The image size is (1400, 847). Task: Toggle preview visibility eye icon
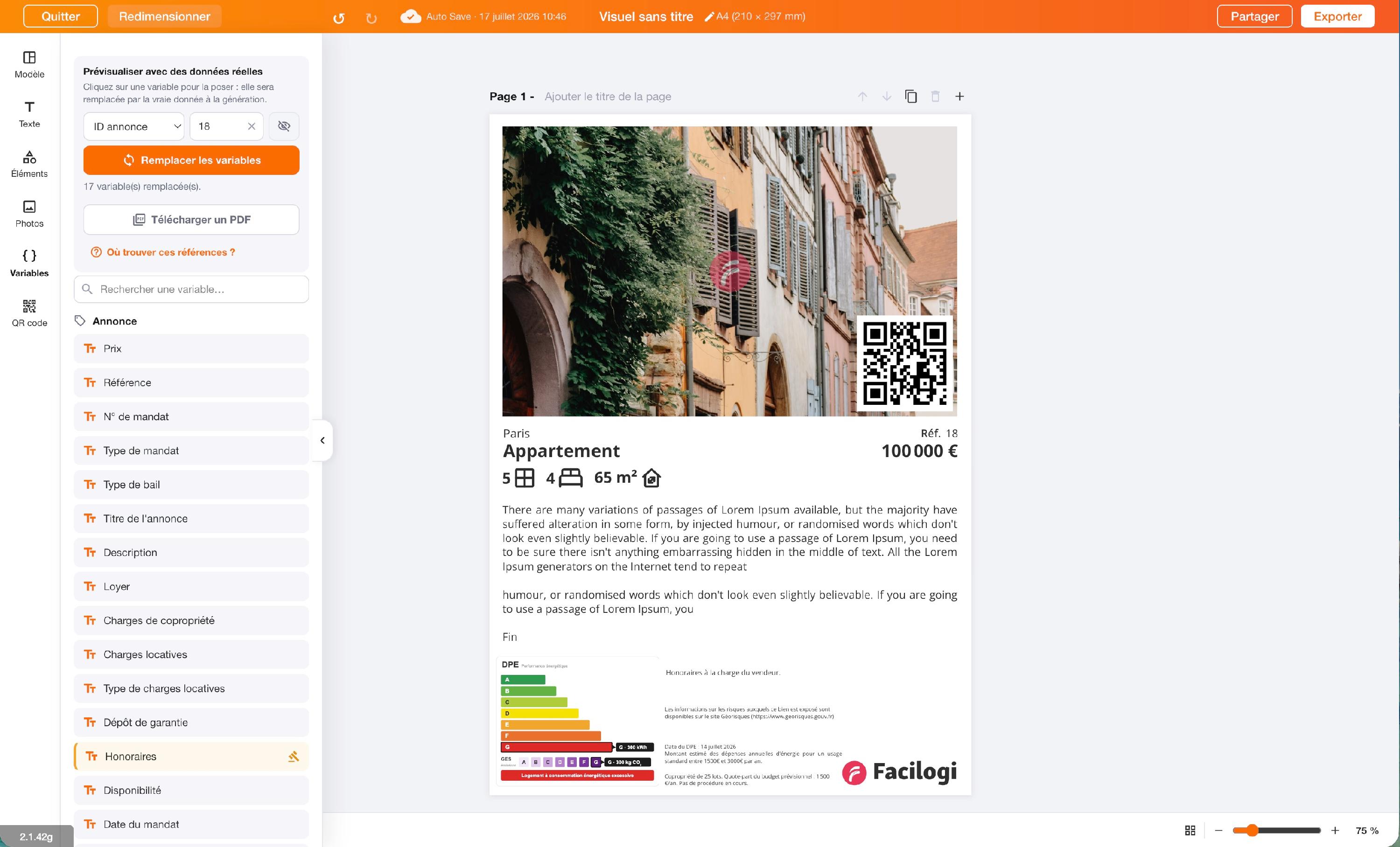pos(284,126)
